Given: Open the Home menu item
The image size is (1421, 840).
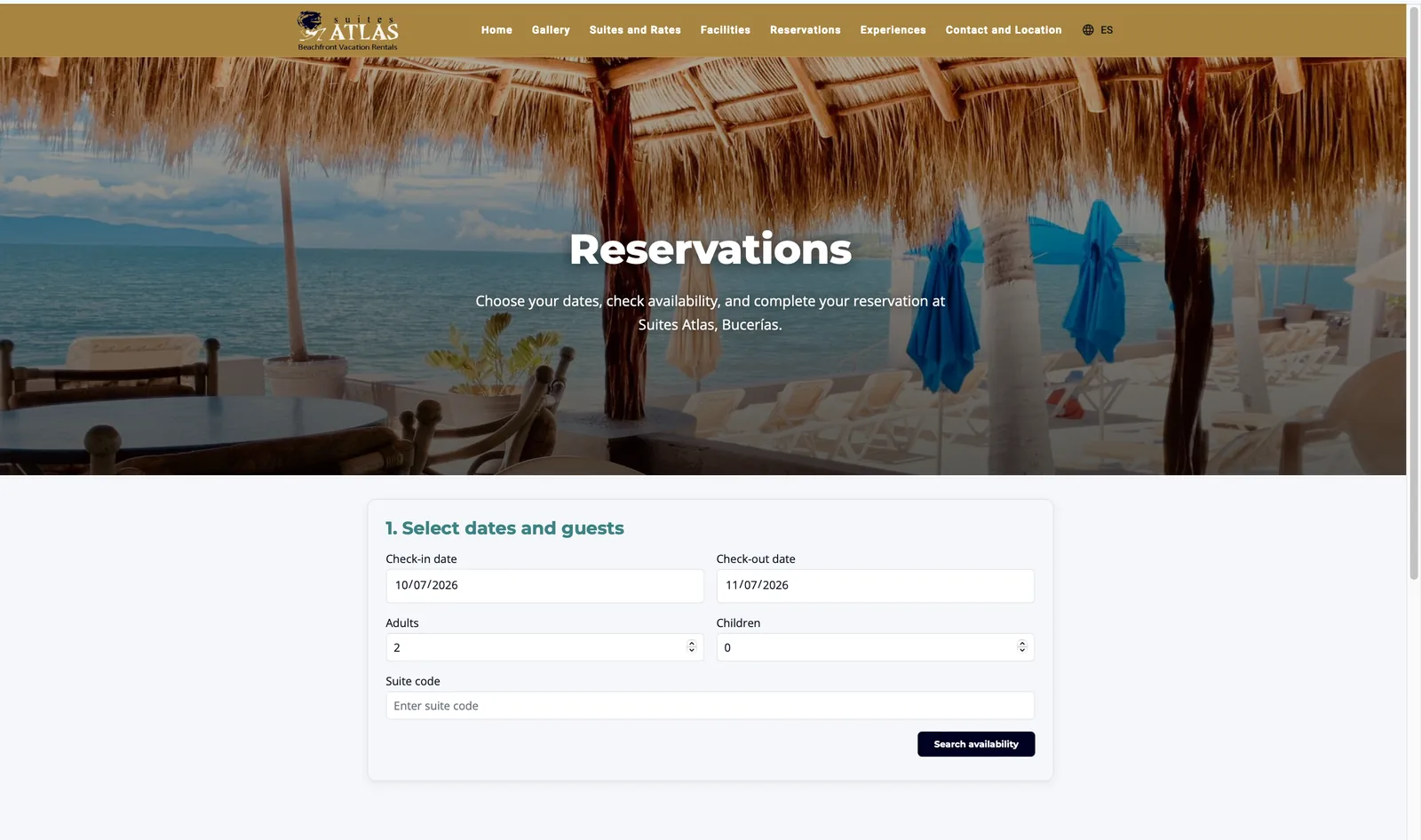Looking at the screenshot, I should click(496, 30).
